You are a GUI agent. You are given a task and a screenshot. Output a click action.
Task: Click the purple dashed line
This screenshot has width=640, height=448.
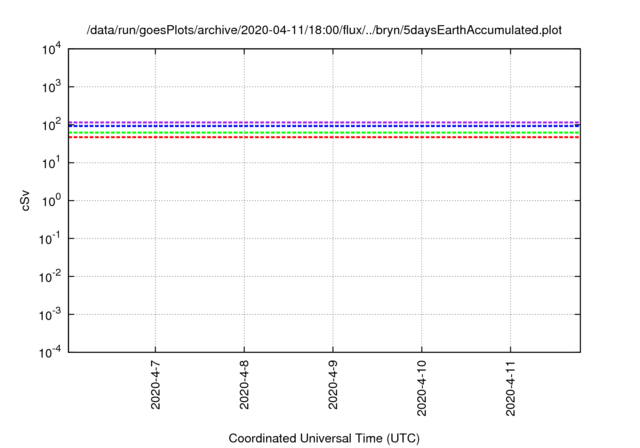pos(324,122)
